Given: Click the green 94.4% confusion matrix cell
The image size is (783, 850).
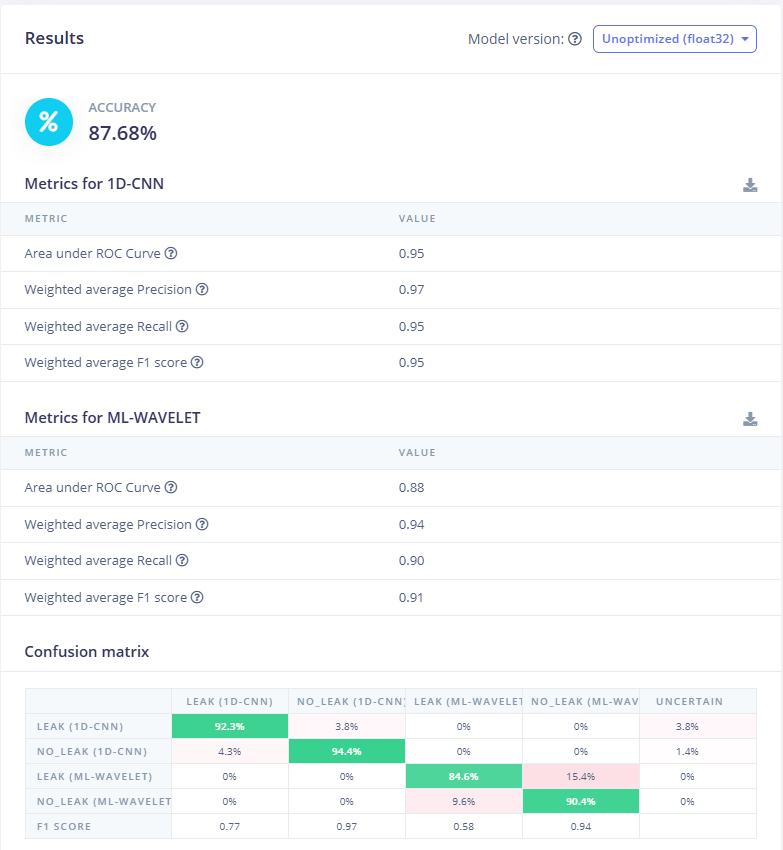Looking at the screenshot, I should coord(346,751).
